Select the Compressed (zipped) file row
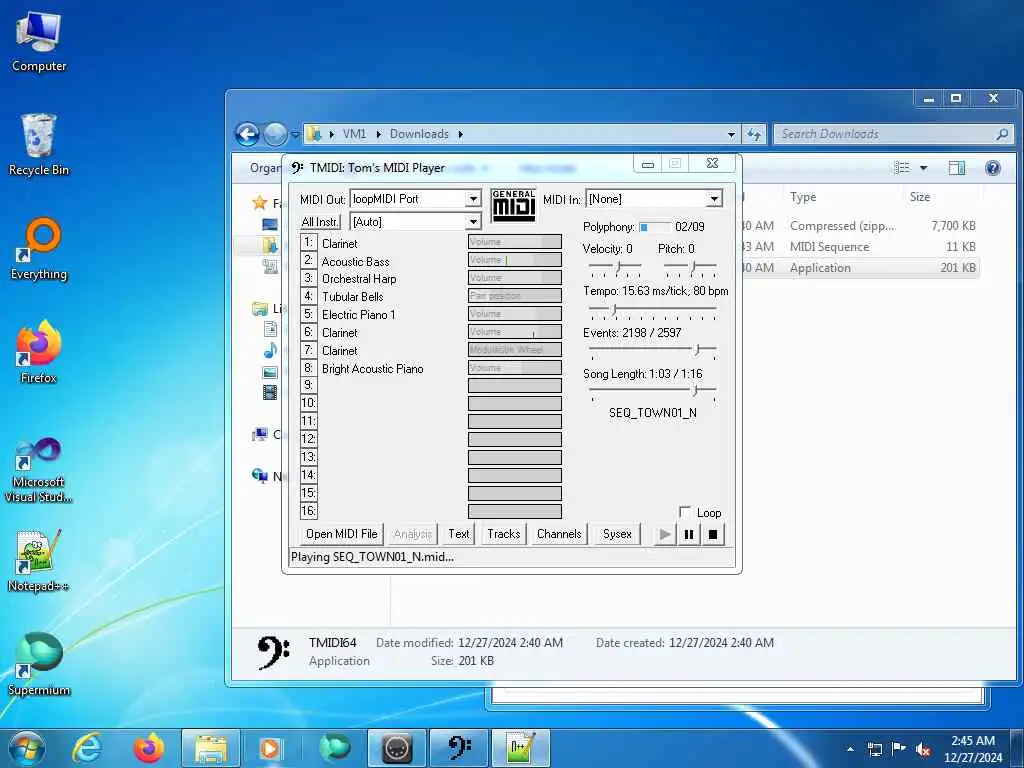This screenshot has width=1024, height=768. click(x=861, y=226)
